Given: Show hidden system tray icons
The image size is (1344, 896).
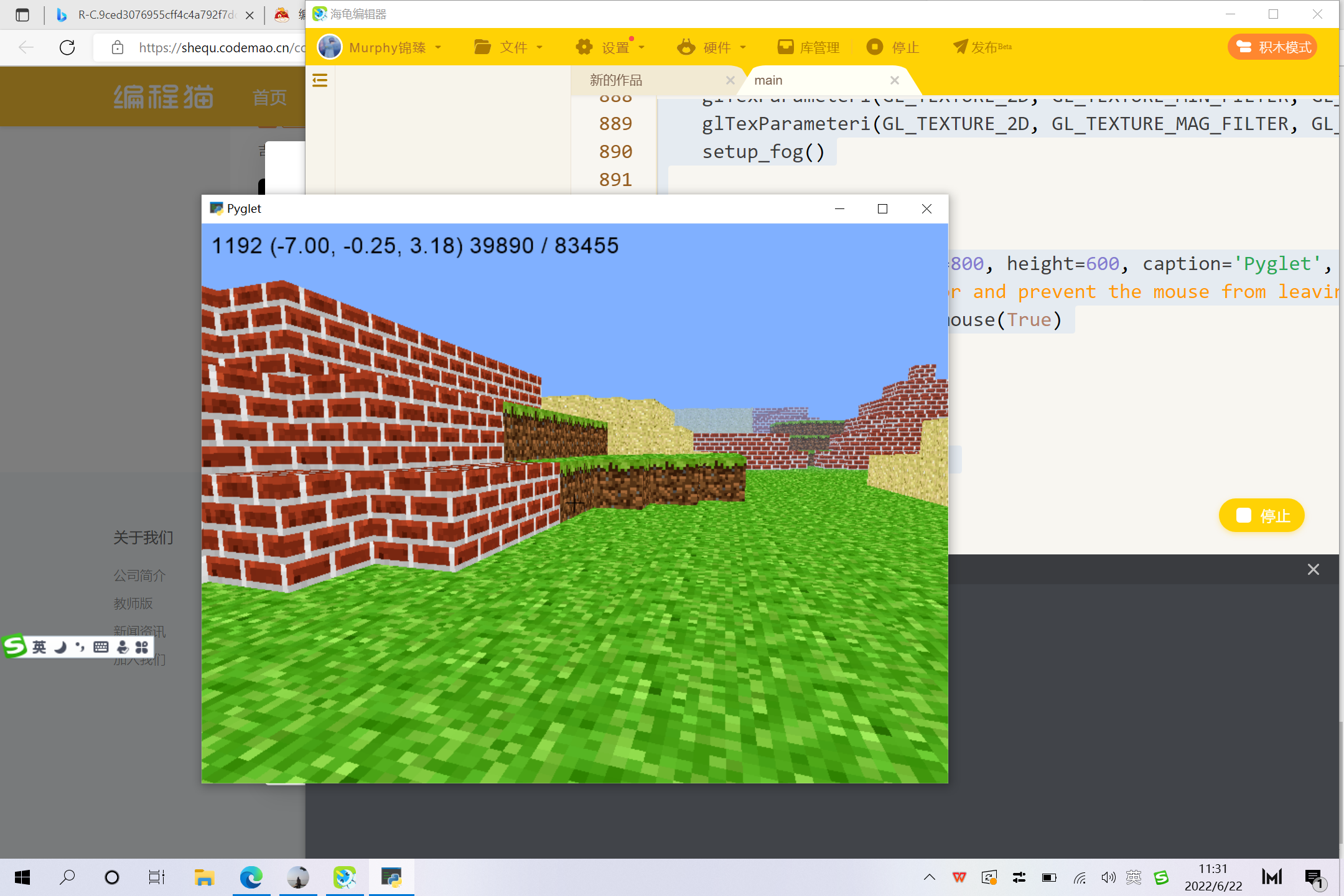Looking at the screenshot, I should pyautogui.click(x=930, y=877).
